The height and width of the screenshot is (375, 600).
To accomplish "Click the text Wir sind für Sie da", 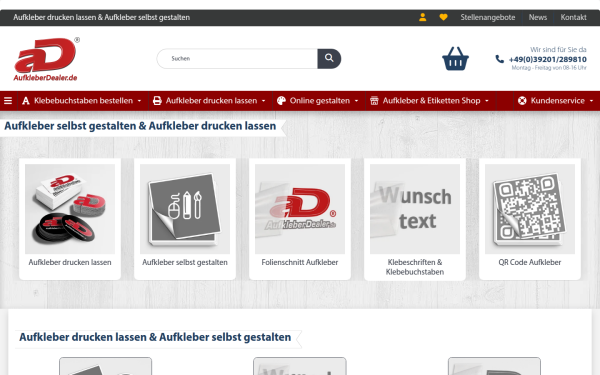I will coord(558,49).
